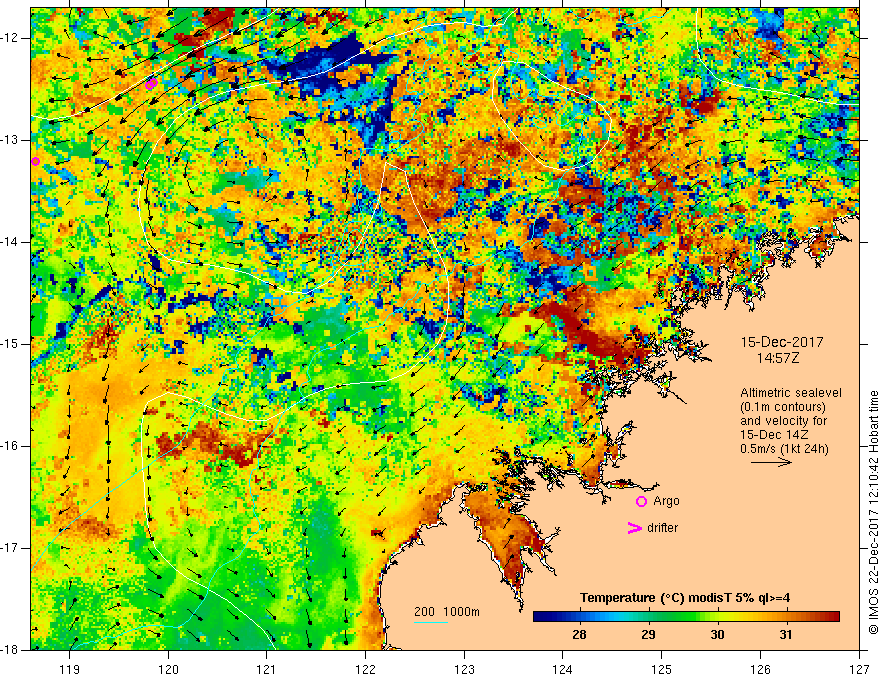Click the '28' colorbar tick label
The image size is (880, 680).
(x=579, y=635)
